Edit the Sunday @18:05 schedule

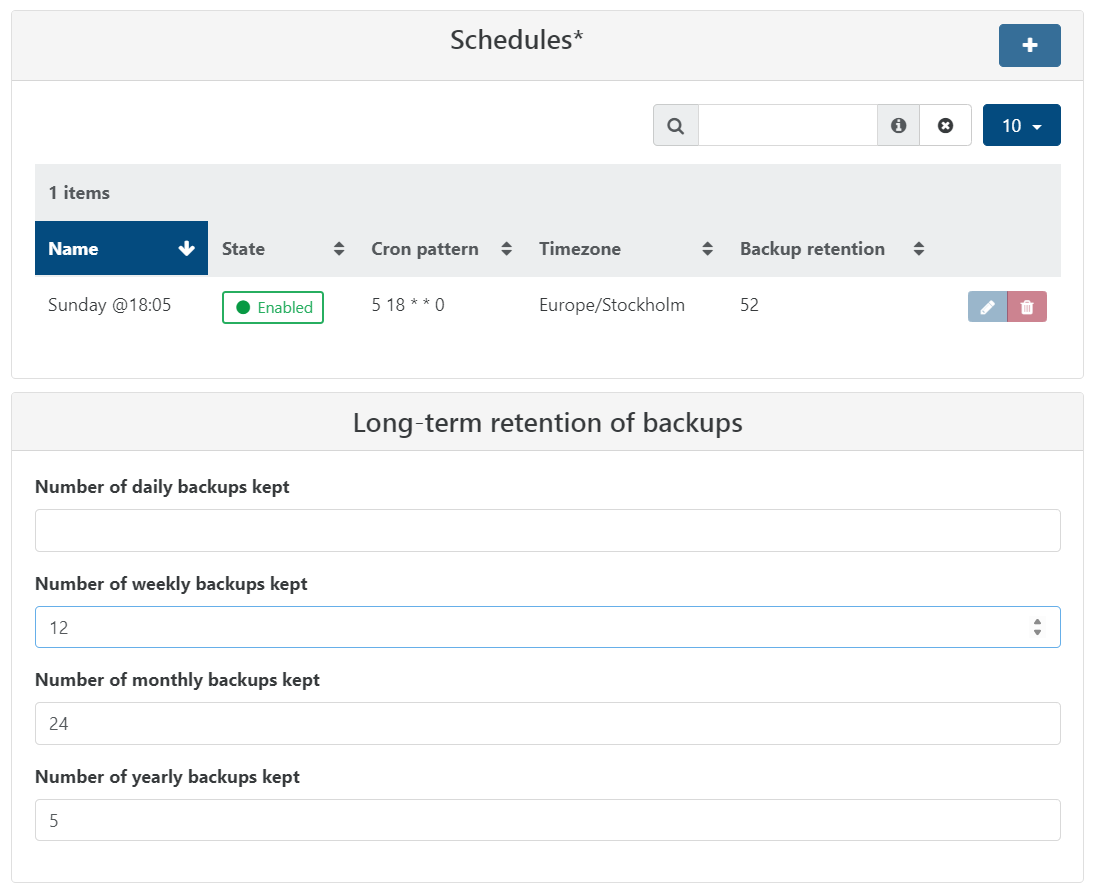(987, 307)
